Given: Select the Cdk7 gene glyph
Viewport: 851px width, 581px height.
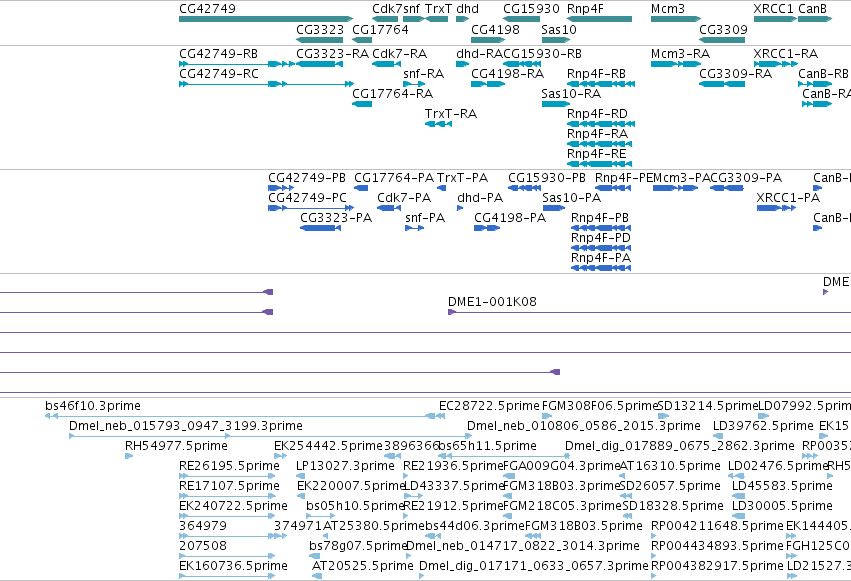Looking at the screenshot, I should point(385,19).
